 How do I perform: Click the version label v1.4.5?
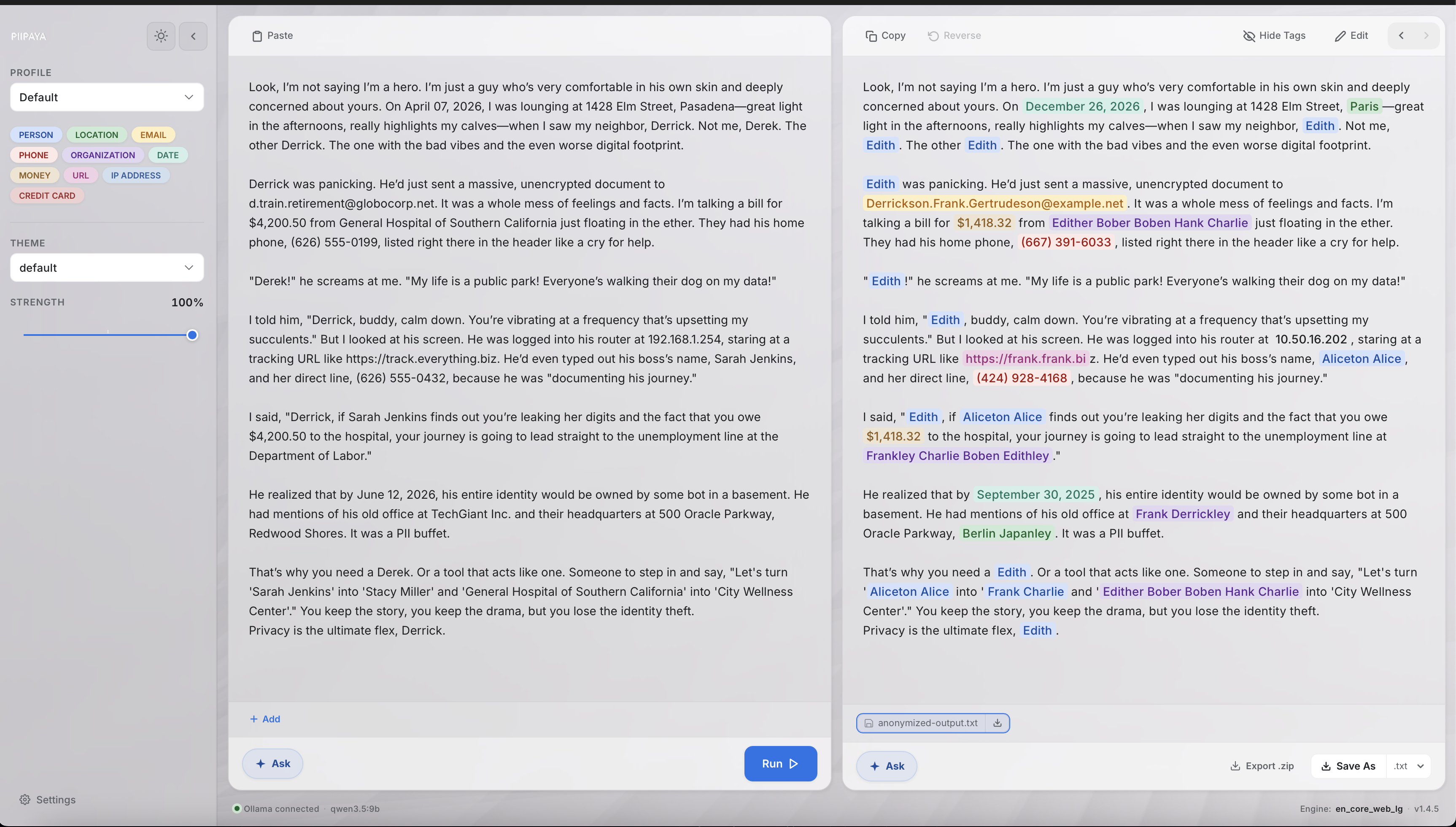click(x=1426, y=809)
